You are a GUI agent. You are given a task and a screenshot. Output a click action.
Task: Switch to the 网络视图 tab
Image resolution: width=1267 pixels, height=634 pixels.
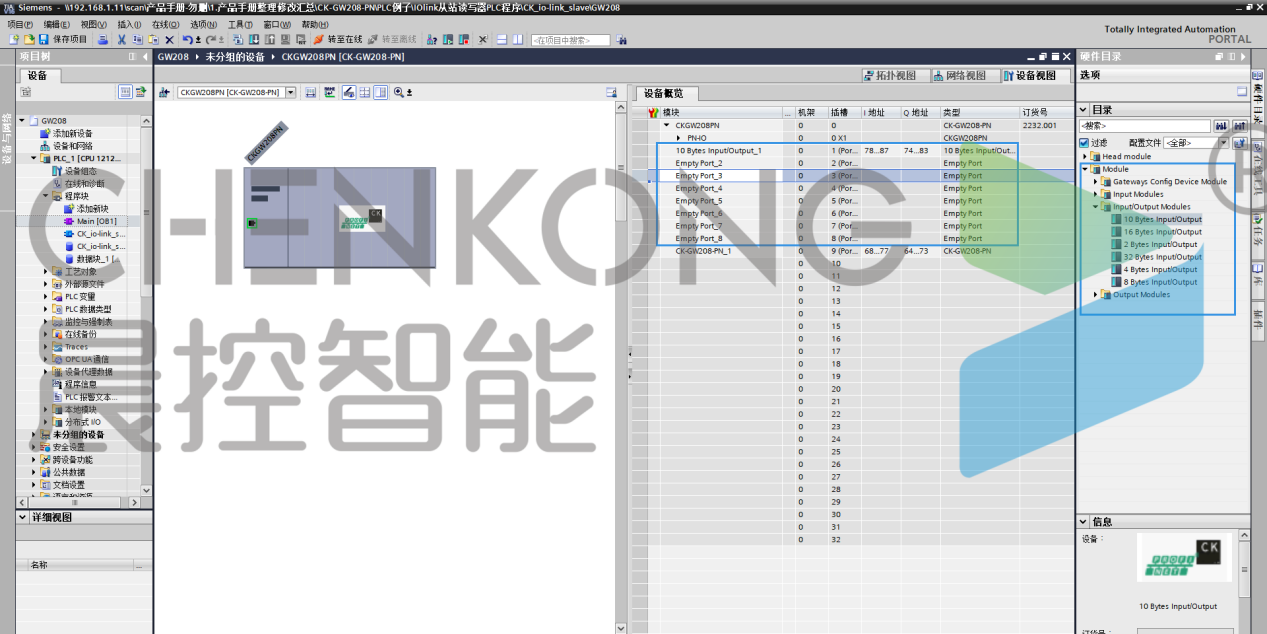[x=959, y=76]
